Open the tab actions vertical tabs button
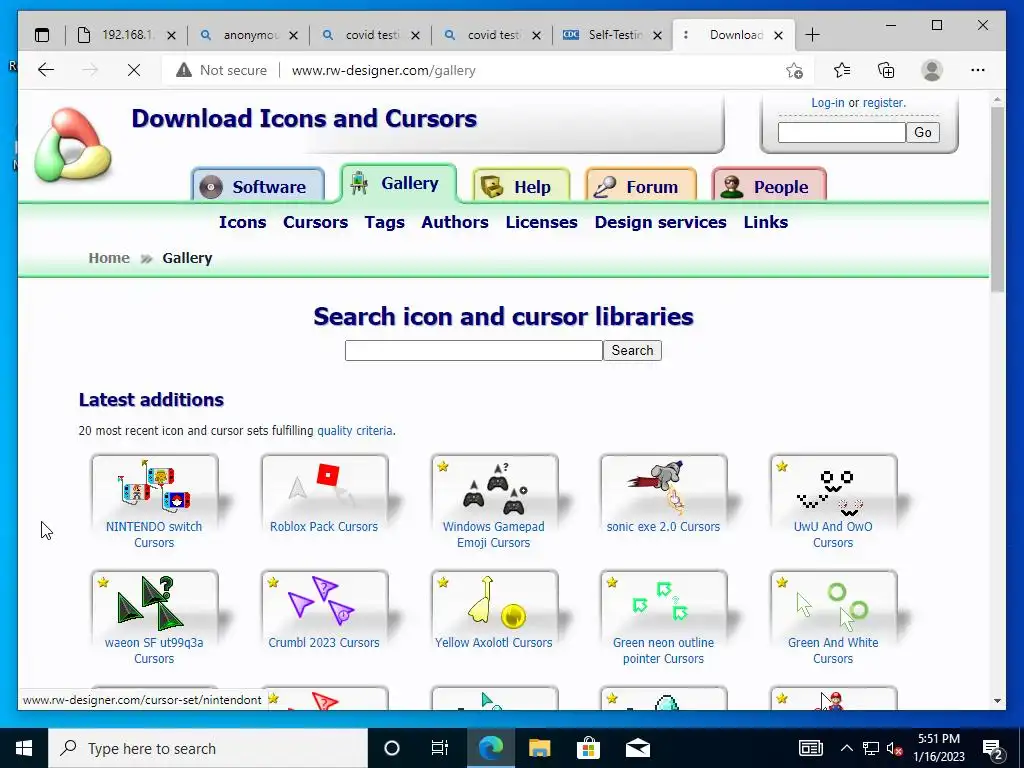Screen dimensions: 1024x768 click(x=42, y=35)
